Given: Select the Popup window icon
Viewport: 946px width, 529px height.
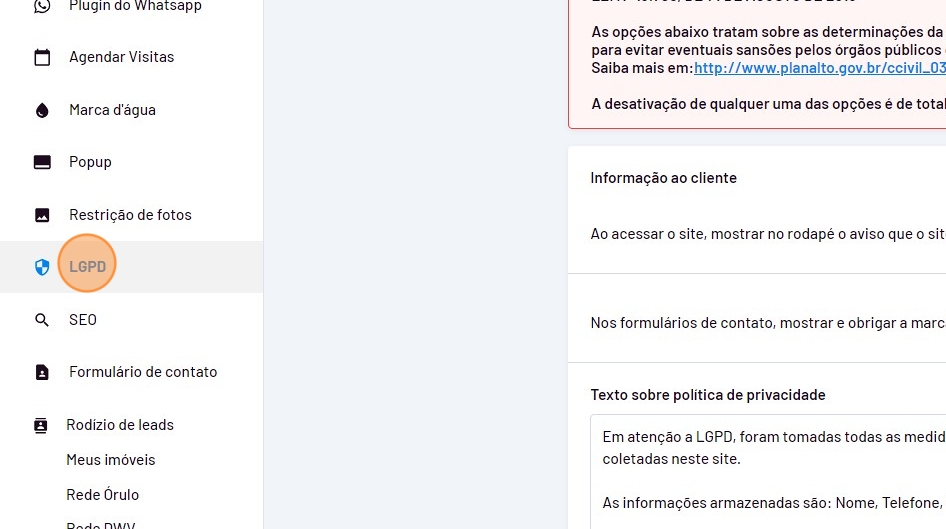Looking at the screenshot, I should click(x=42, y=162).
